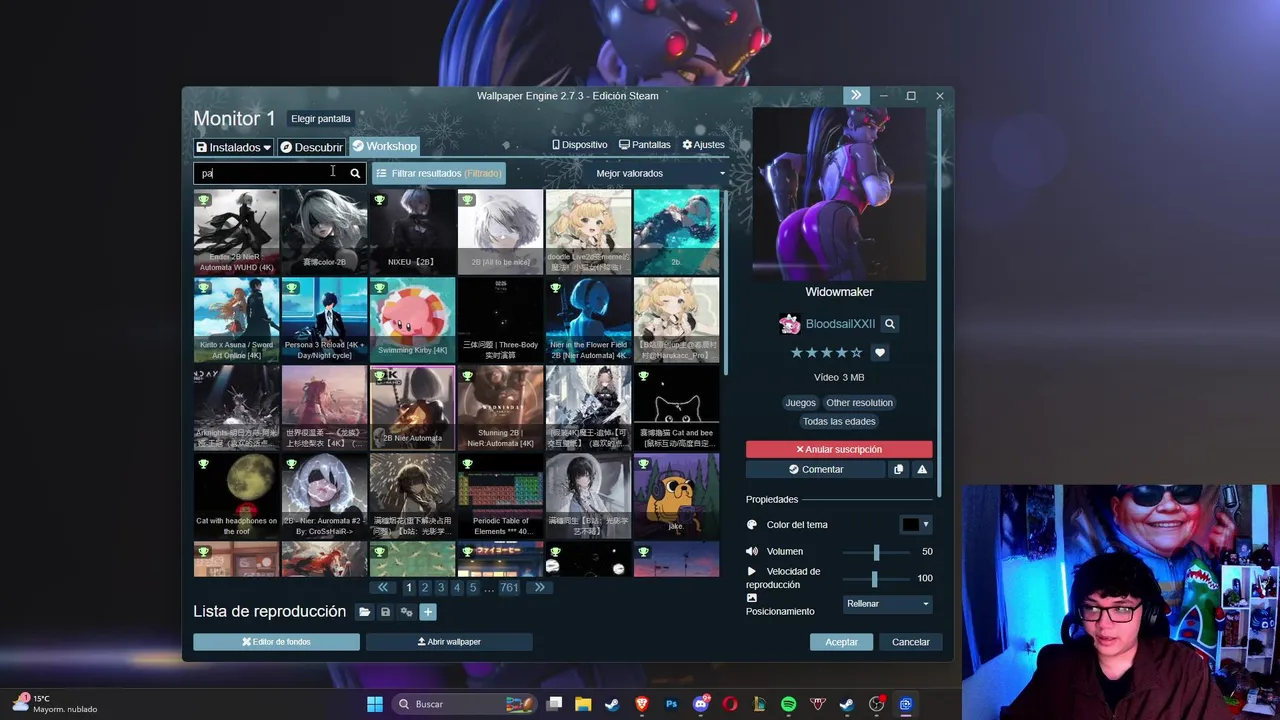The image size is (1280, 720).
Task: Open File Explorer from the taskbar
Action: pyautogui.click(x=583, y=704)
